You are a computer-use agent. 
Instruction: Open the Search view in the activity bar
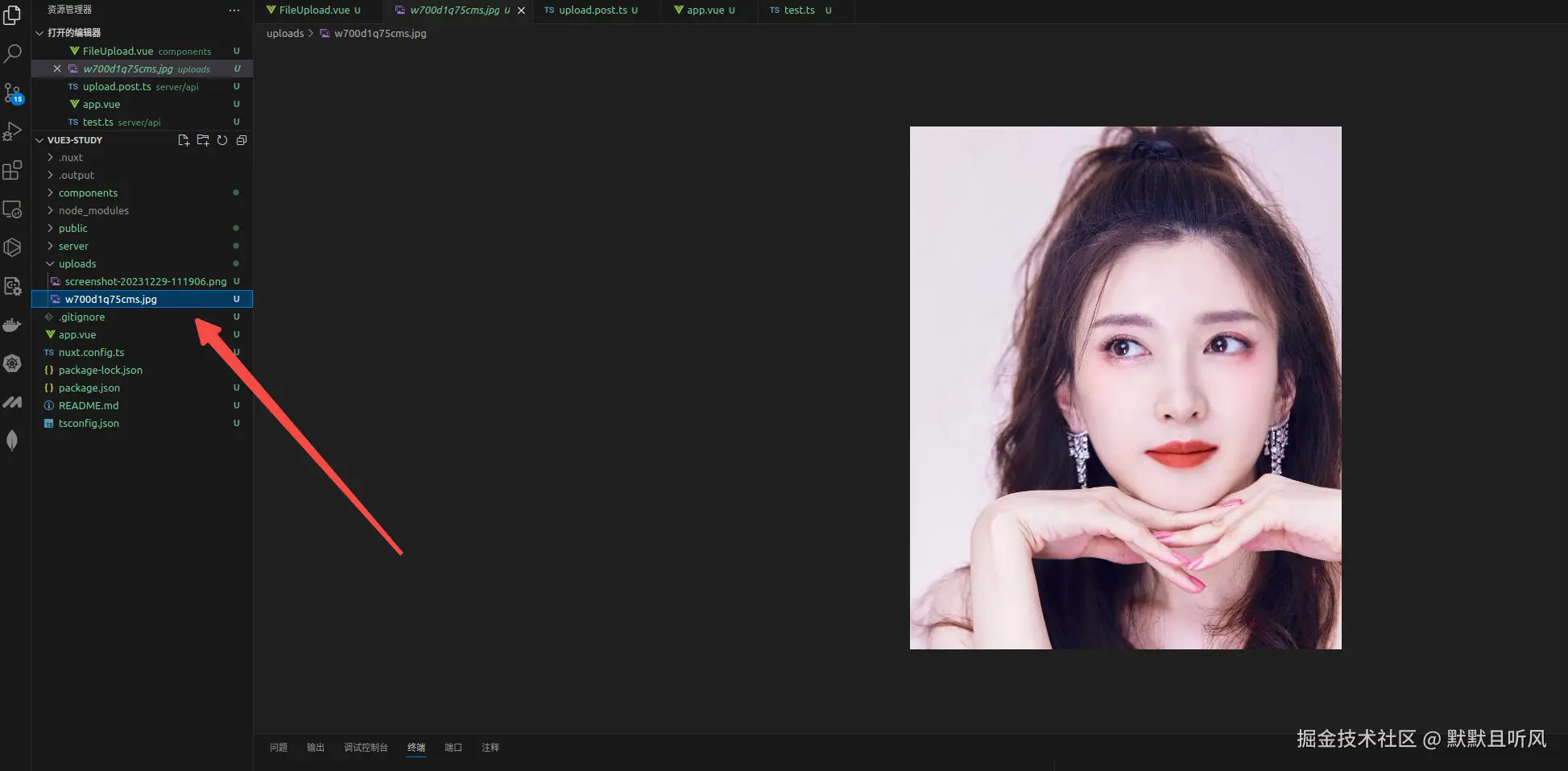pos(12,53)
